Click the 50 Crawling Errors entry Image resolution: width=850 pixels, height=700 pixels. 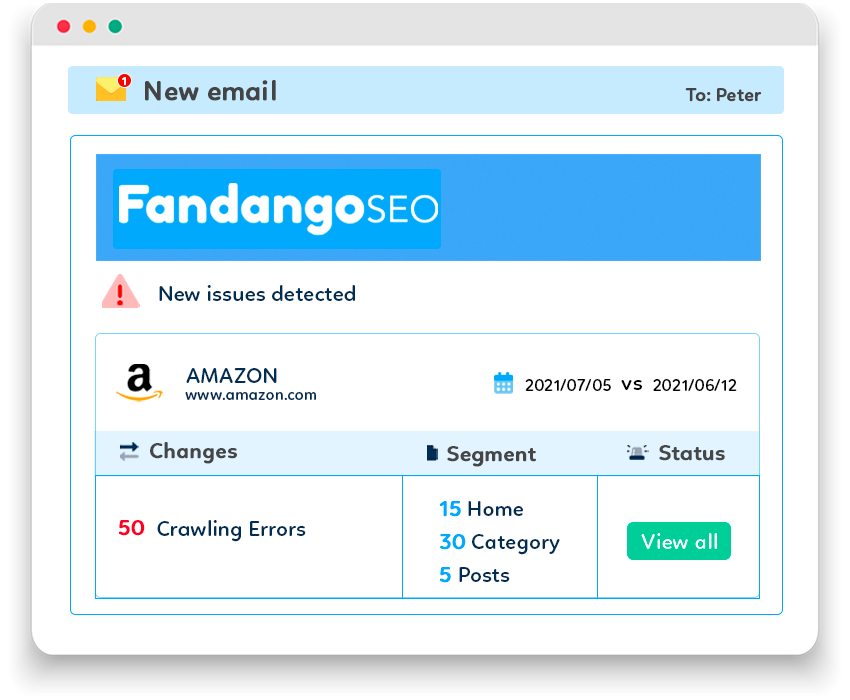tap(212, 529)
